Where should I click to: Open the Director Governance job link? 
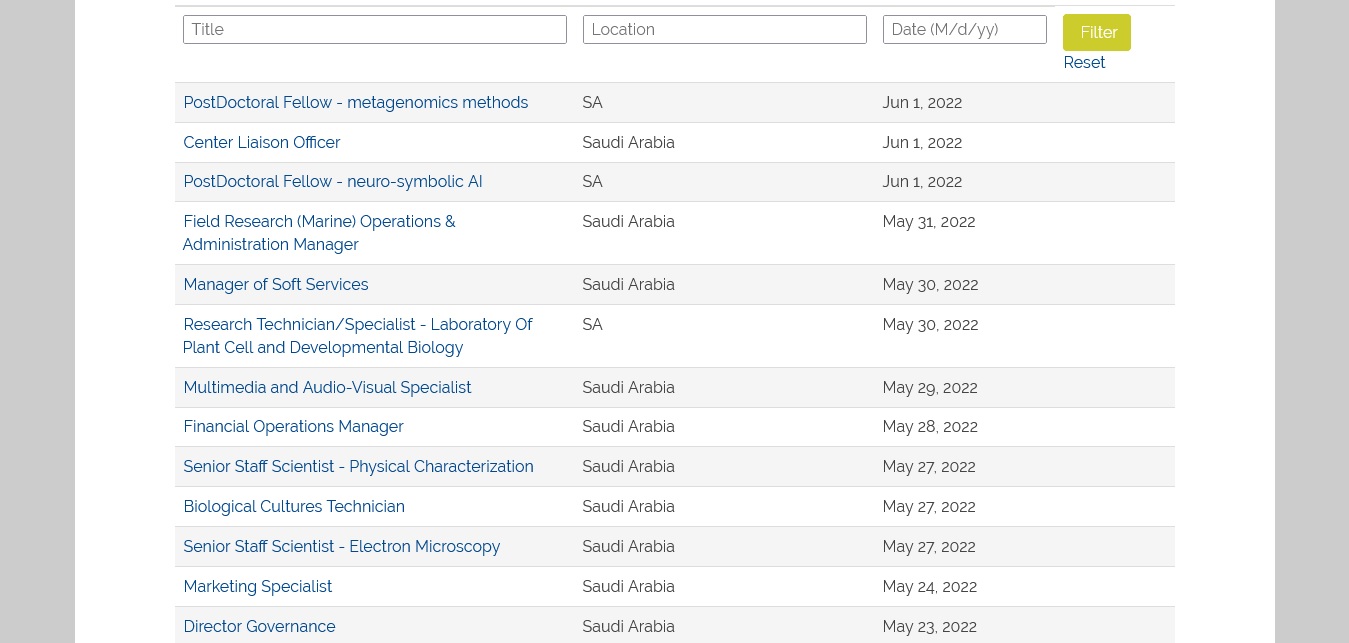pos(259,627)
